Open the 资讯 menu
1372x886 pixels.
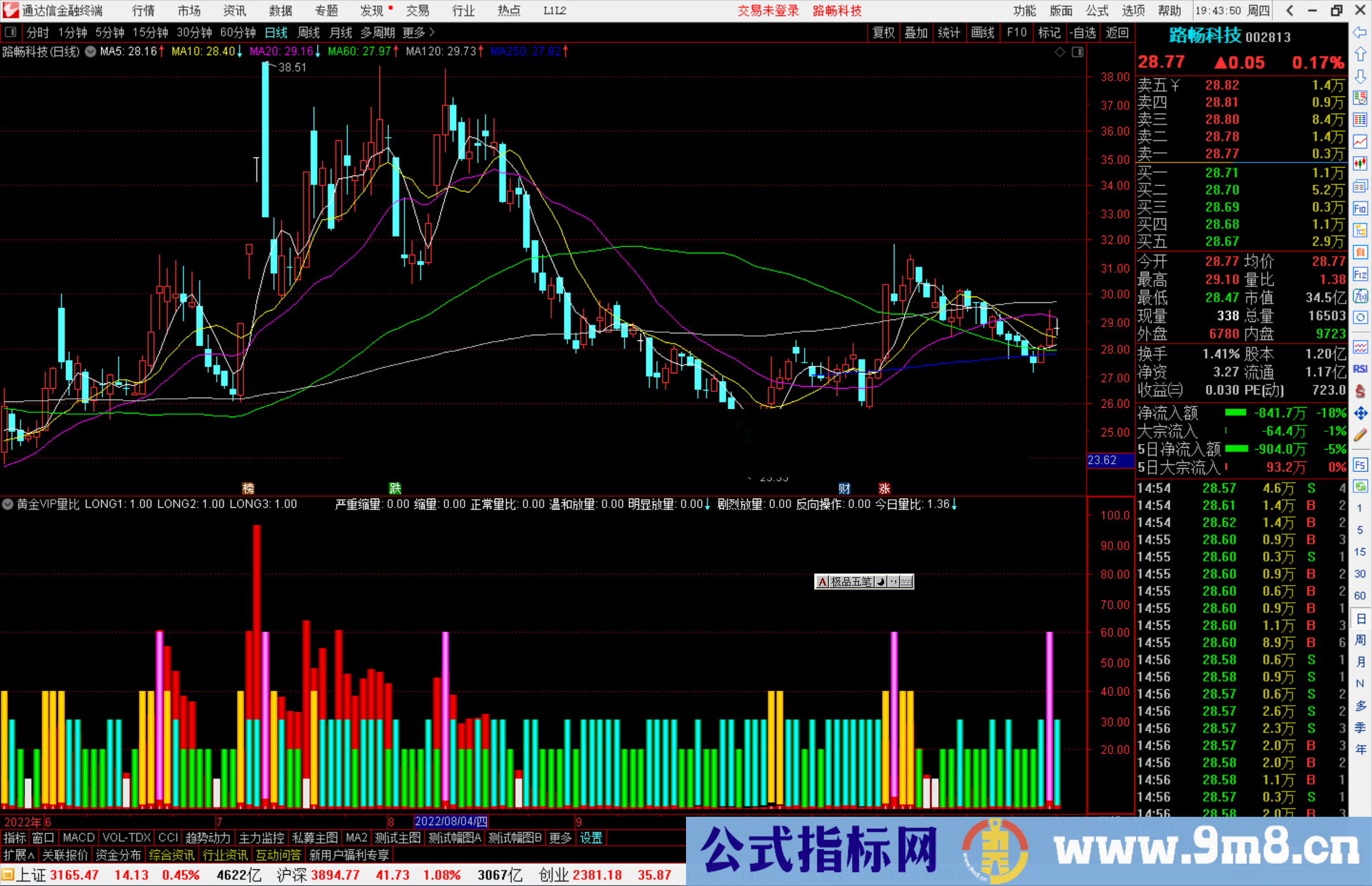click(235, 10)
